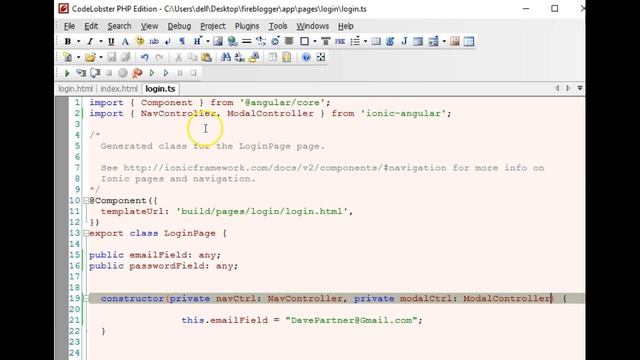Click the 'J' script toolbar icon
640x360 pixels.
pos(404,41)
